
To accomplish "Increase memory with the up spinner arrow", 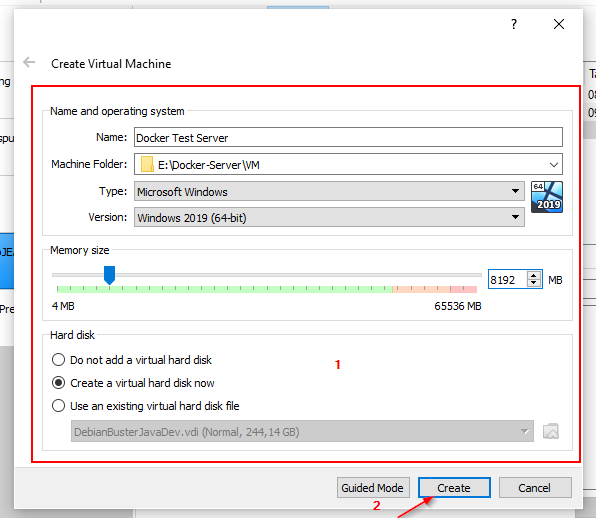I will click(534, 276).
